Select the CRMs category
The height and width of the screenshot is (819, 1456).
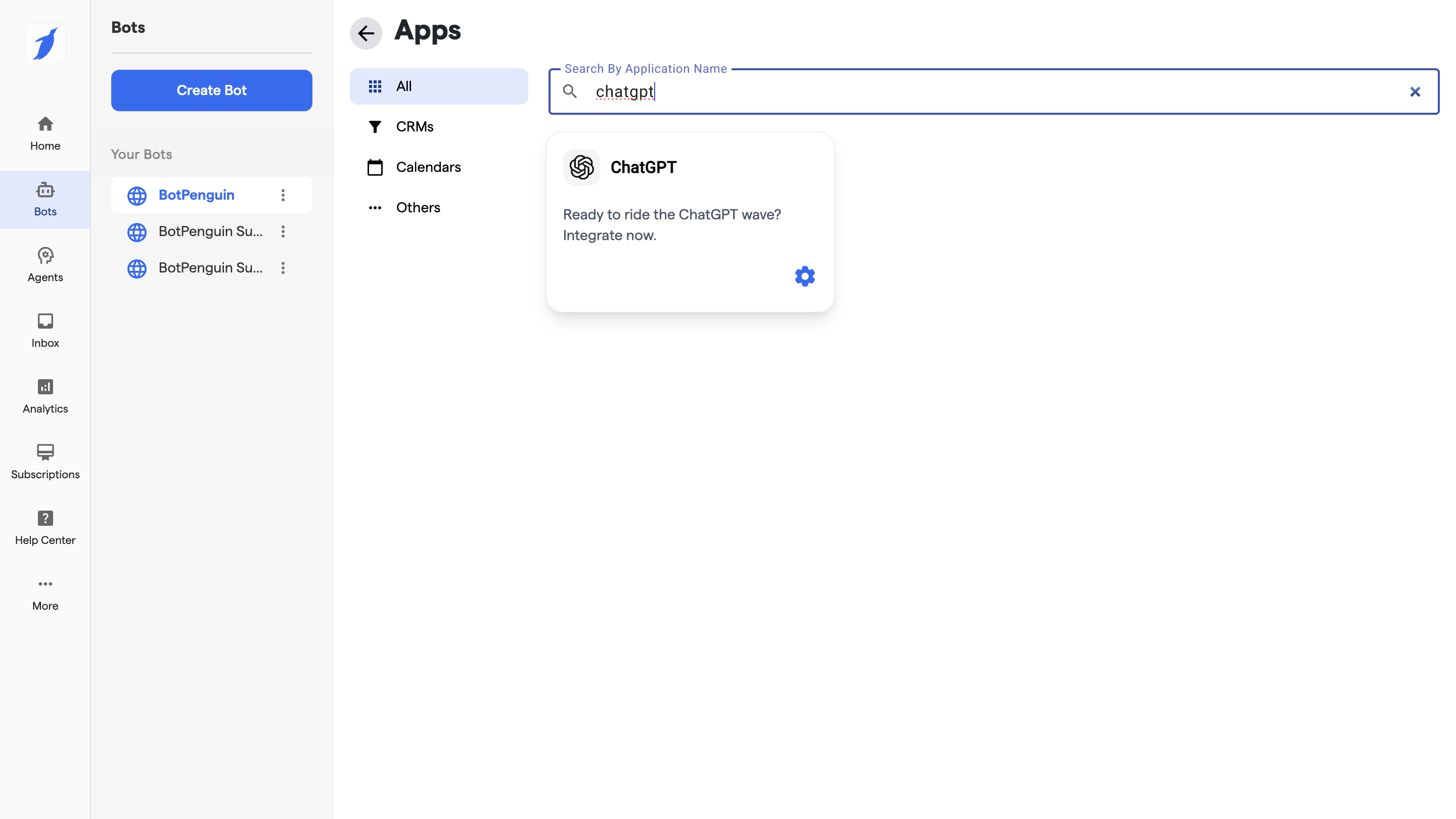(415, 126)
